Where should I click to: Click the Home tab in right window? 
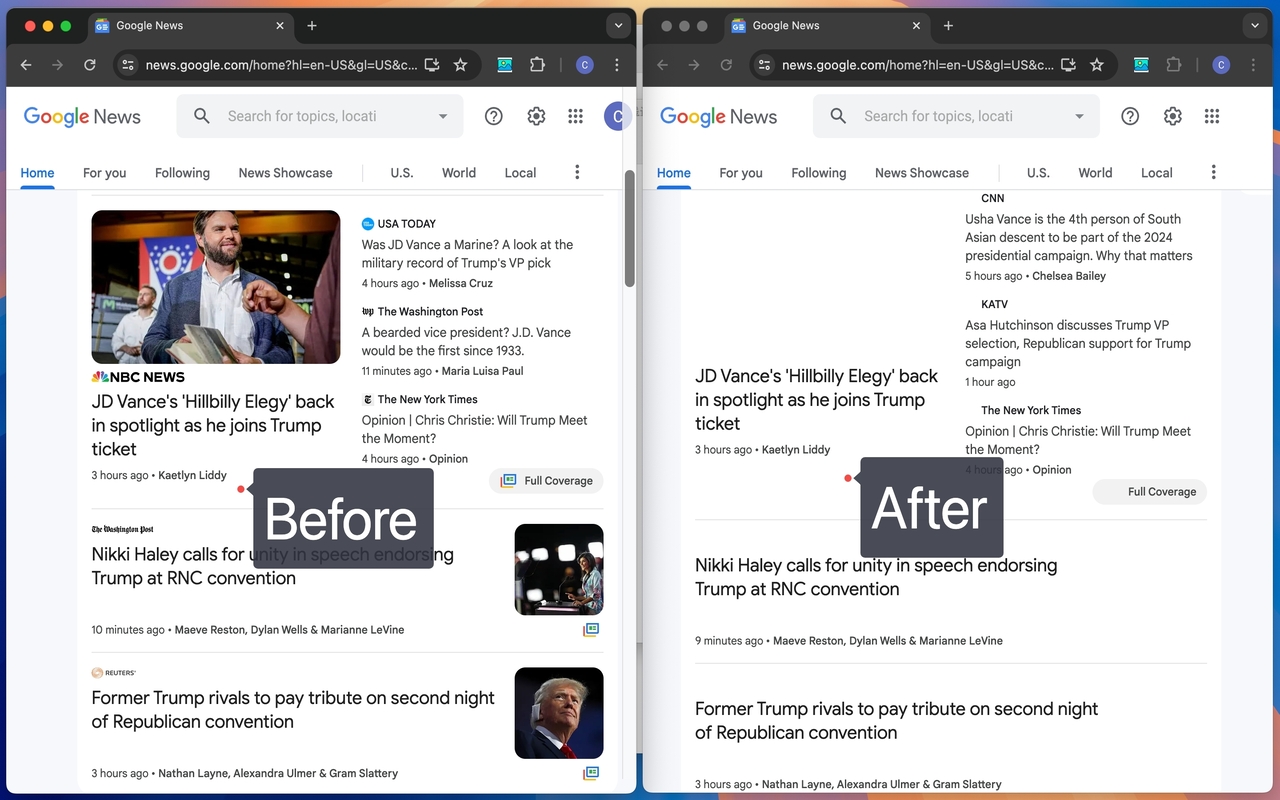[x=674, y=173]
